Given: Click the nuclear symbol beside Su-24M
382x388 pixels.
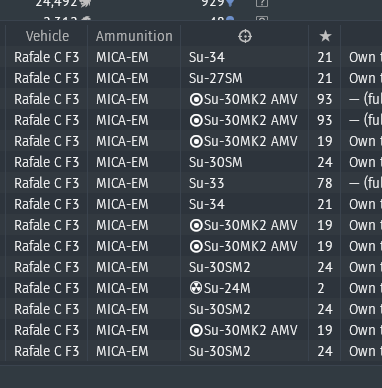Looking at the screenshot, I should click(196, 288).
